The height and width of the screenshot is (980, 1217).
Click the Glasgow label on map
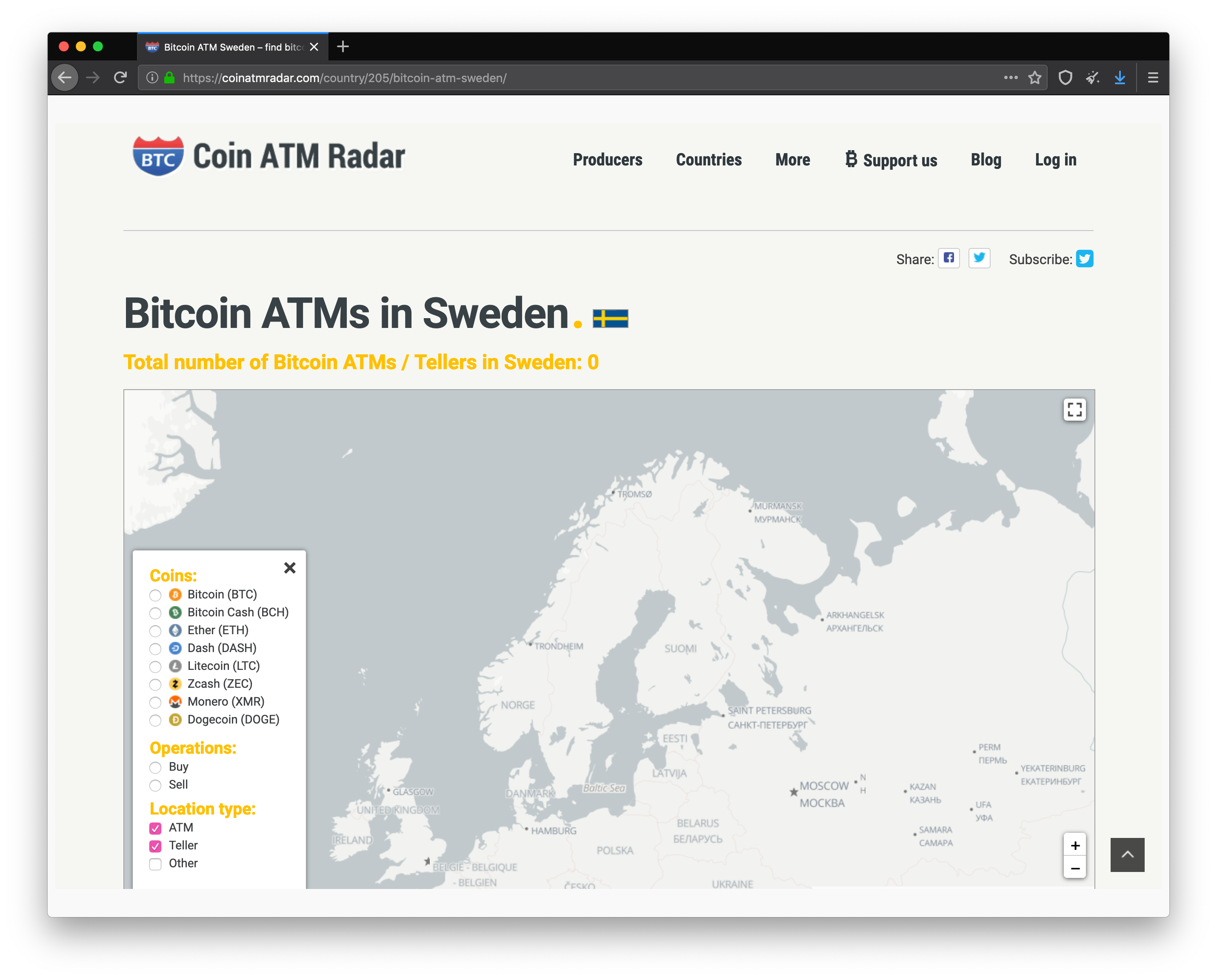413,792
